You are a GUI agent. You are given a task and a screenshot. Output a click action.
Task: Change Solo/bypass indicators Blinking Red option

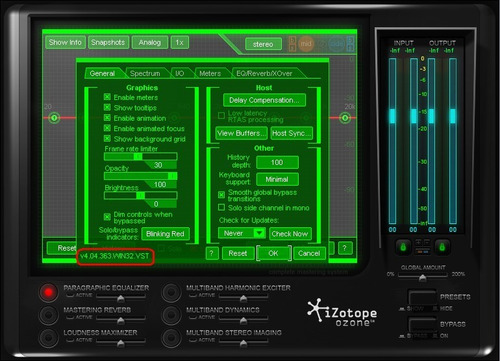165,234
